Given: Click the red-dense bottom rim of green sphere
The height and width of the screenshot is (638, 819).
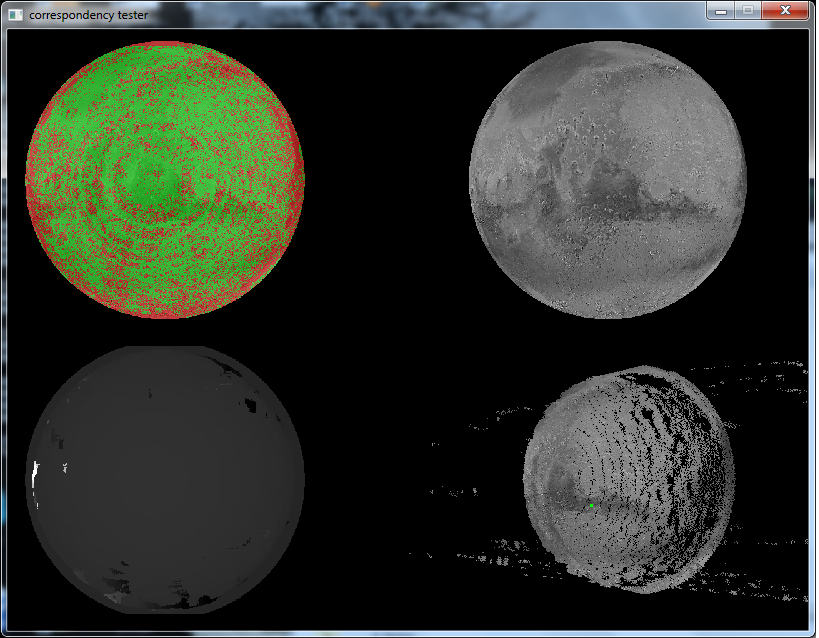Looking at the screenshot, I should click(x=164, y=305).
